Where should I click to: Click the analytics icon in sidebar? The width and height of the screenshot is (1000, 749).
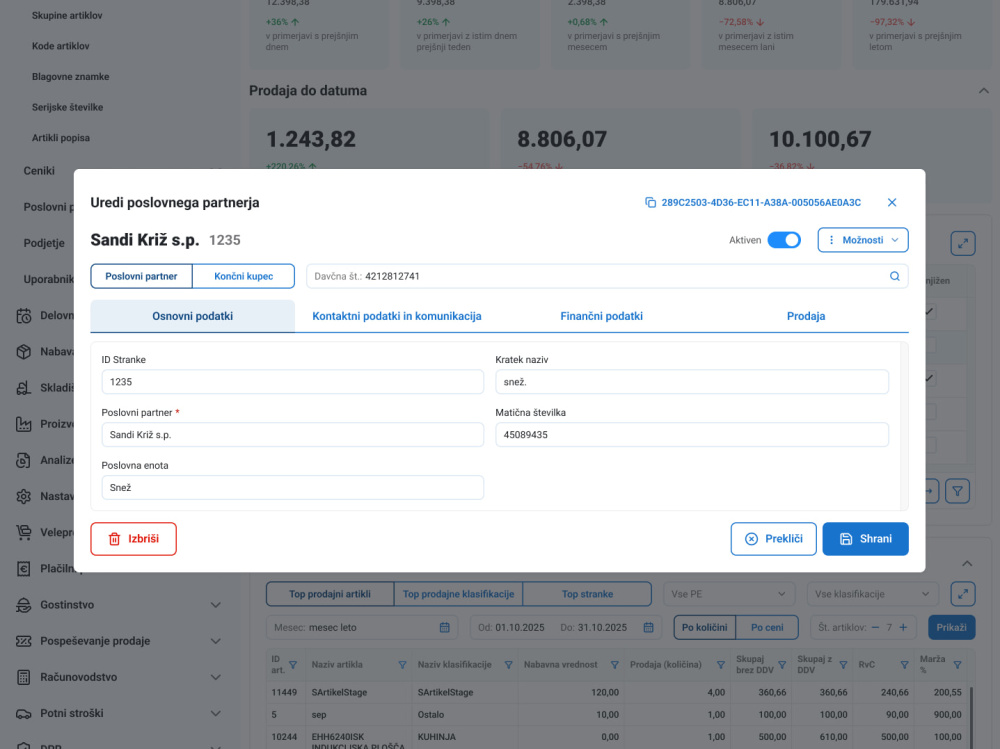[24, 460]
